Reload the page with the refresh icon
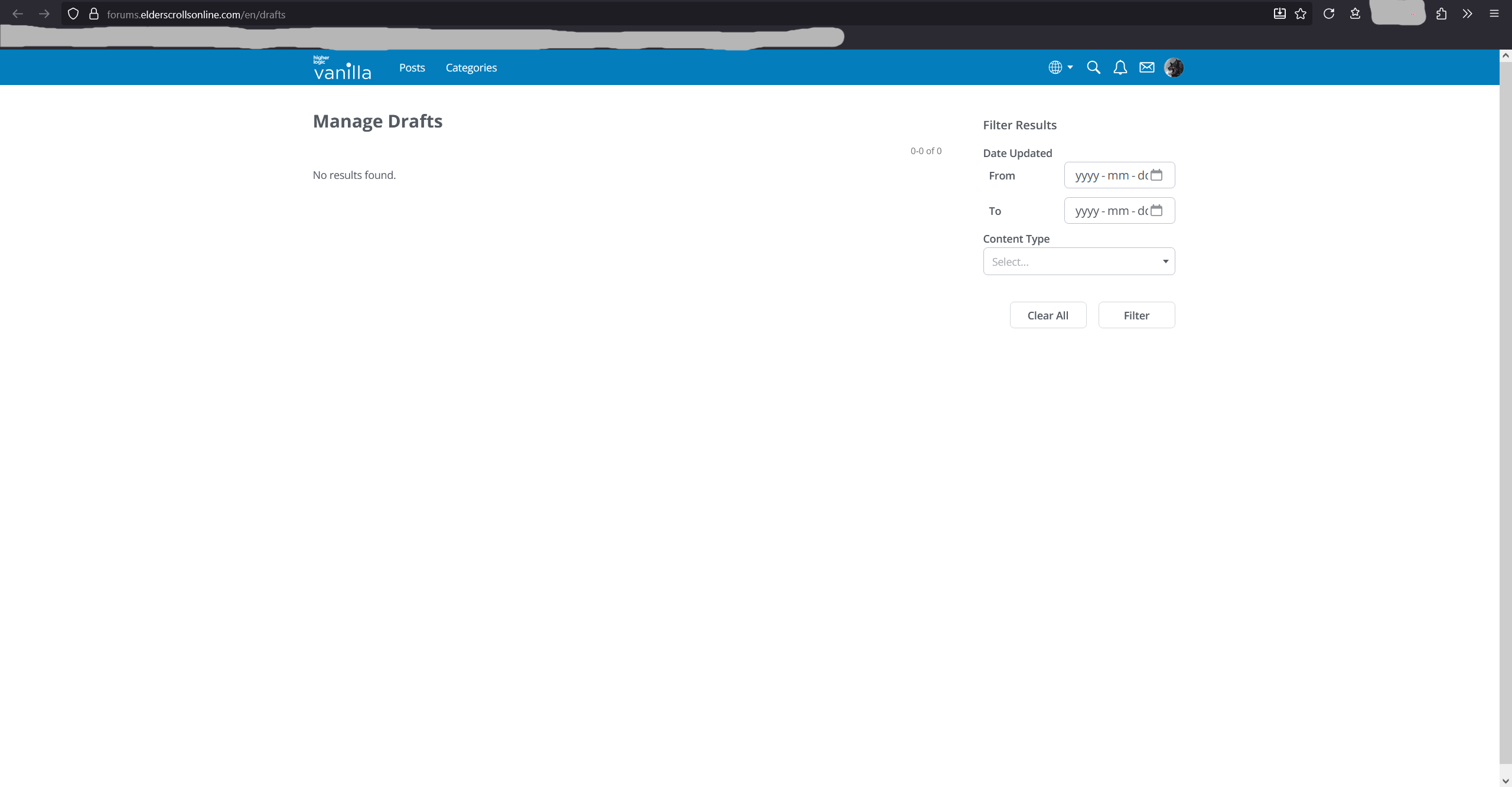Screen dimensions: 1512x787 [x=1329, y=14]
